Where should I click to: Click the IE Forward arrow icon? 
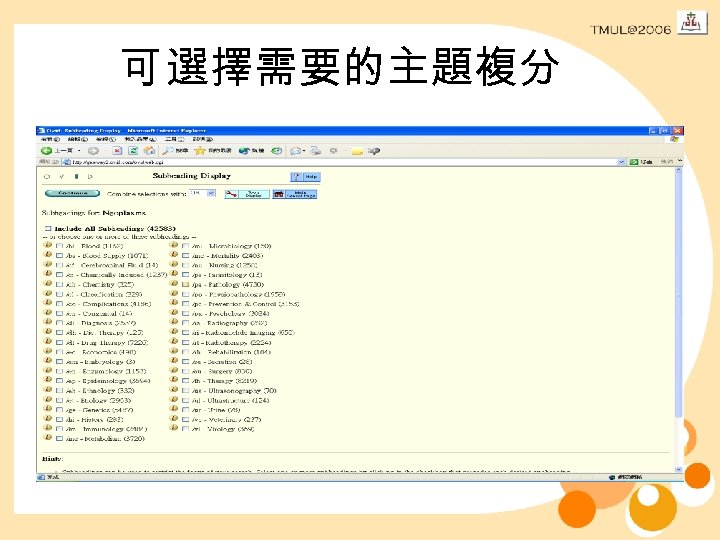[x=93, y=151]
